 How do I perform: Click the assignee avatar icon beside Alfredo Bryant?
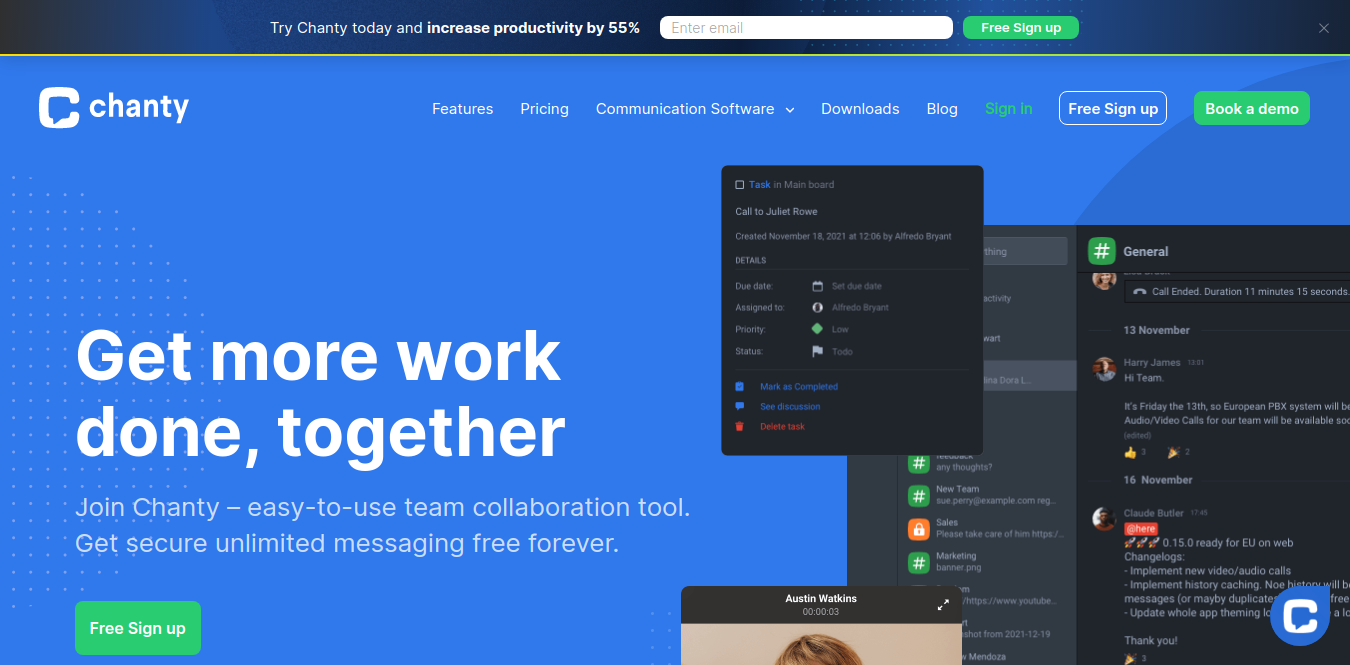coord(817,308)
